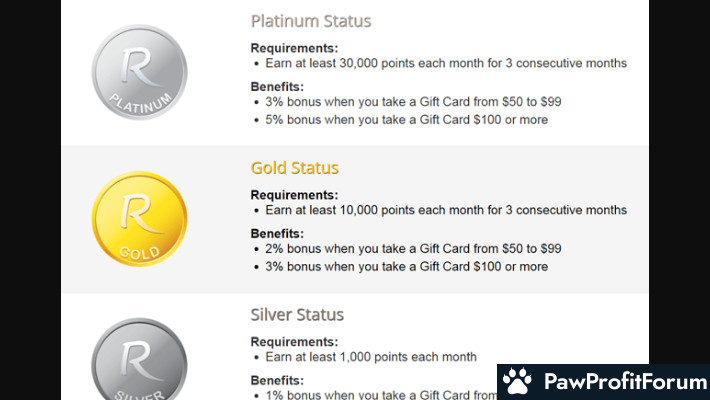Click the 1,000 points each month line
710x400 pixels.
(371, 357)
